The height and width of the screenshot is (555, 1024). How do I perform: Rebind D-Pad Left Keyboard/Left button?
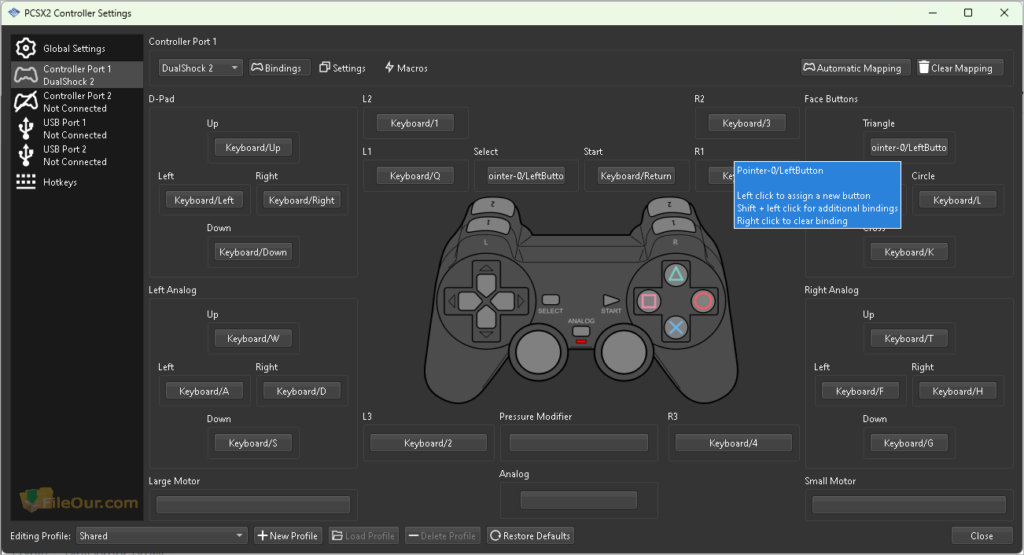pos(204,200)
